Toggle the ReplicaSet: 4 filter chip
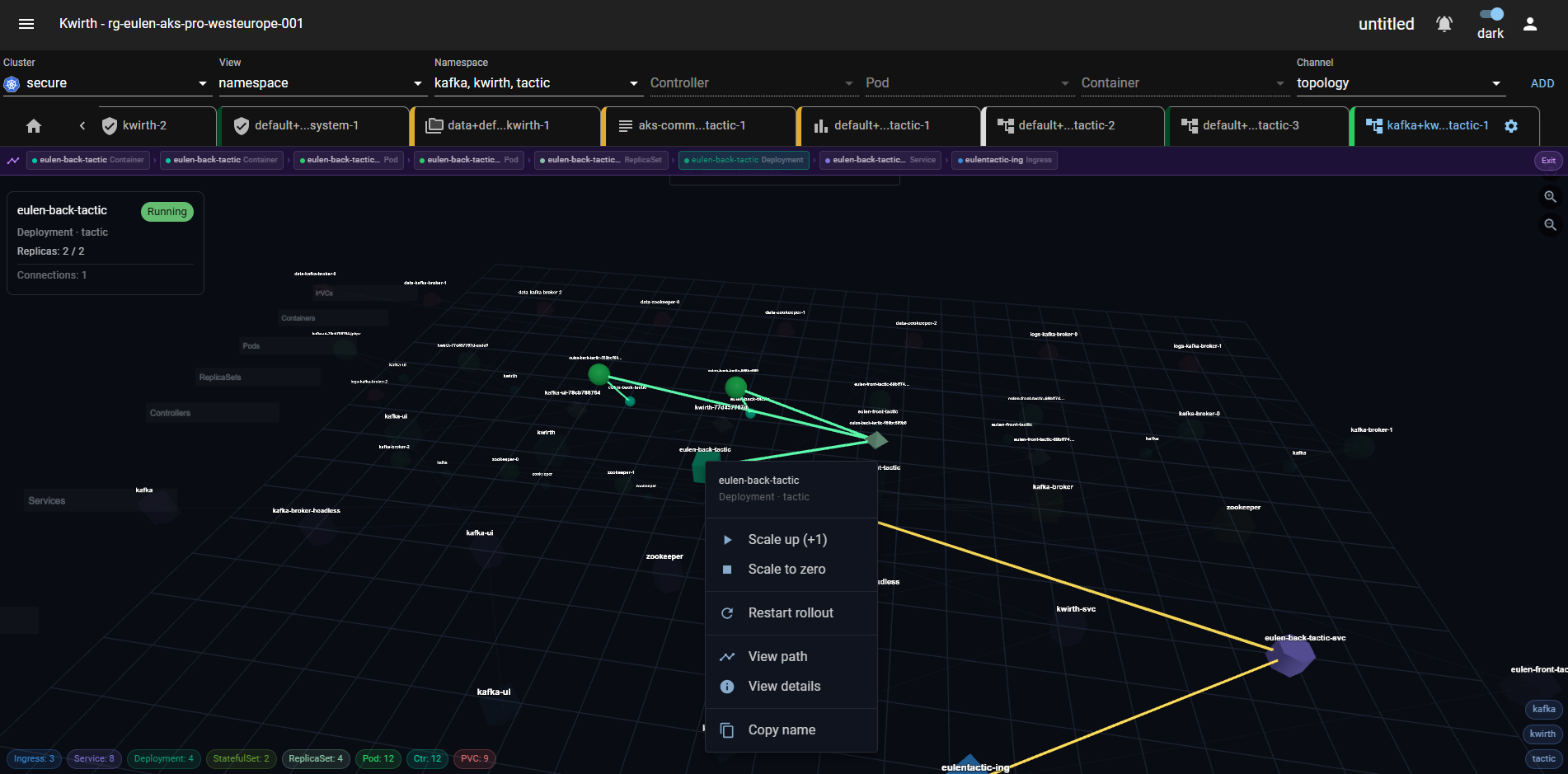Viewport: 1568px width, 774px height. click(x=316, y=759)
